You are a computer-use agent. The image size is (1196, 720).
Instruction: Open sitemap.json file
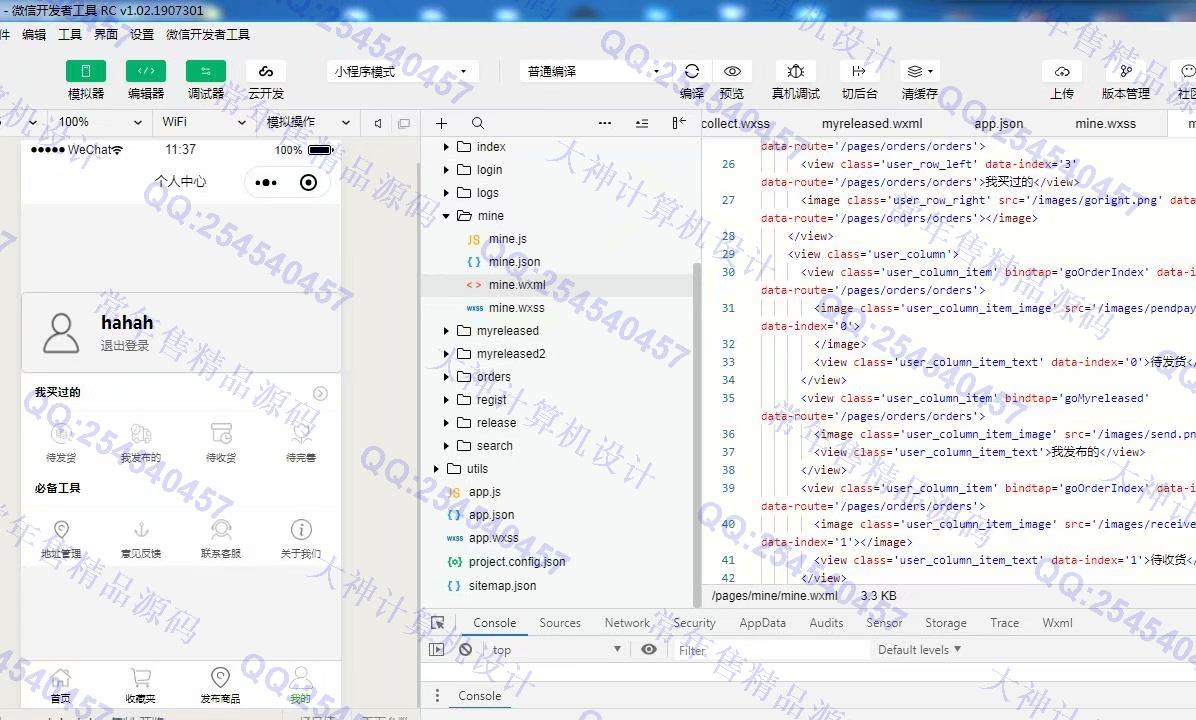tap(502, 586)
